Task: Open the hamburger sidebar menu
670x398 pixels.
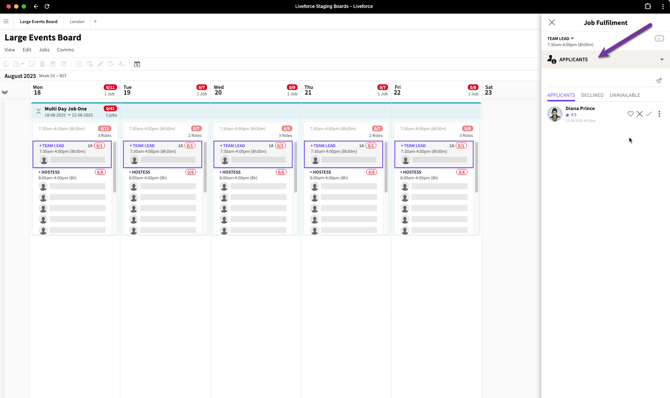Action: pyautogui.click(x=6, y=21)
